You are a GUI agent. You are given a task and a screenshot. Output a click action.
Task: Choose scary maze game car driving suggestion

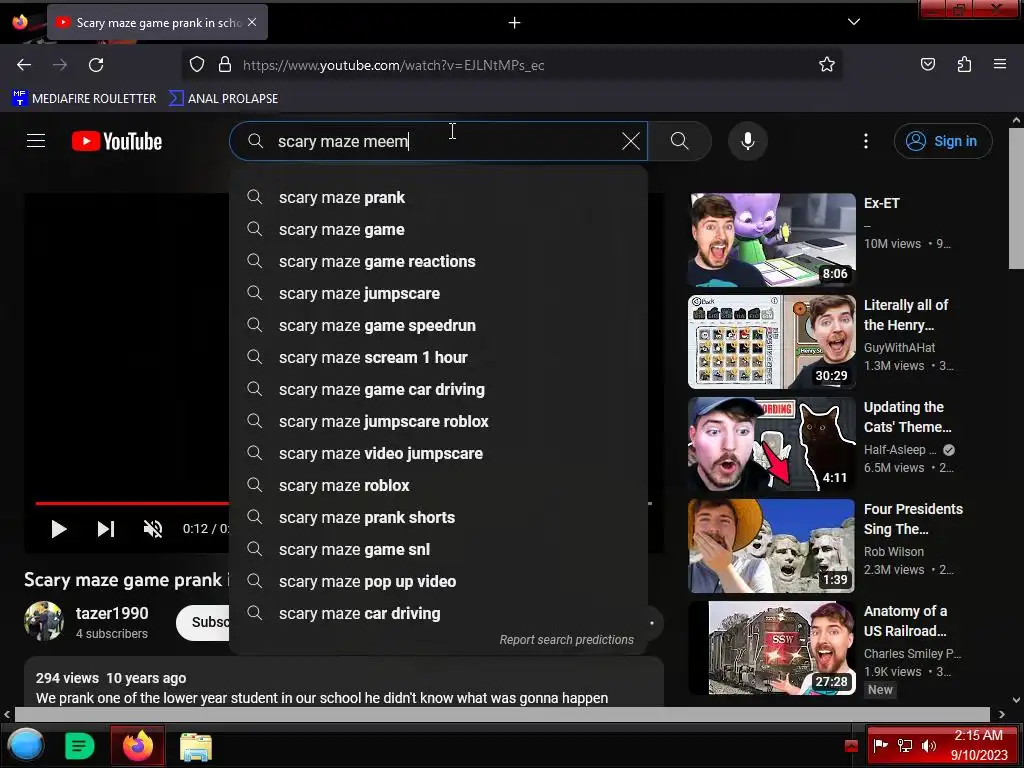pyautogui.click(x=438, y=389)
